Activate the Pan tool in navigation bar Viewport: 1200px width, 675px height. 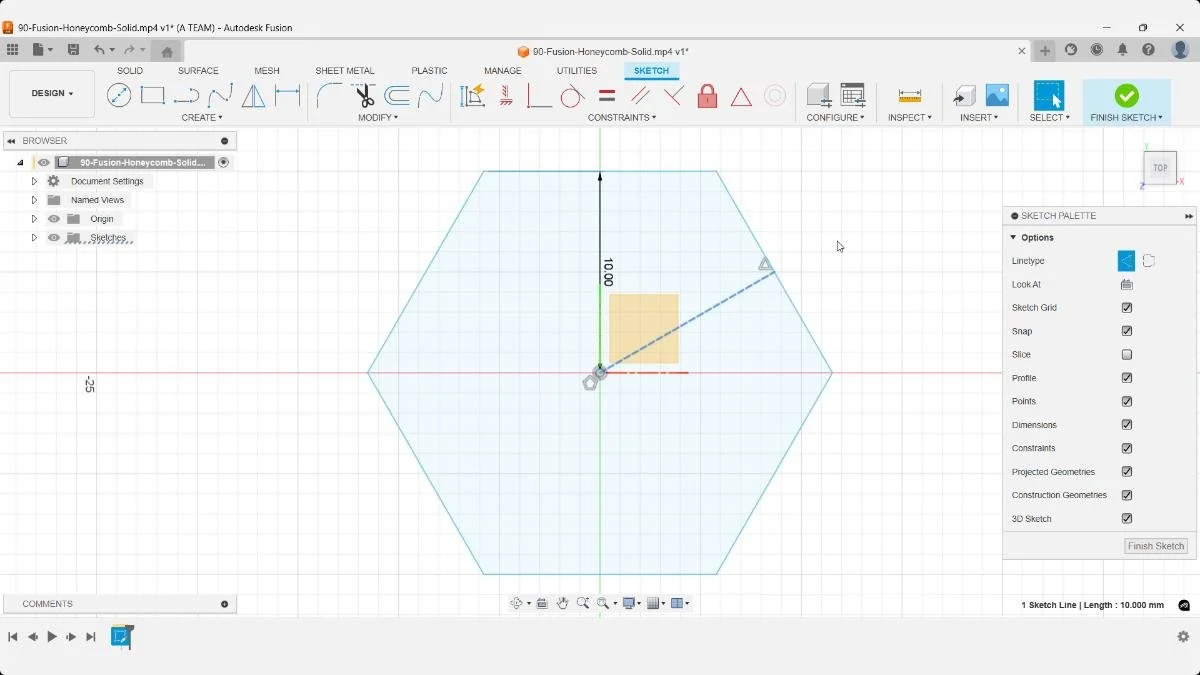pyautogui.click(x=563, y=603)
